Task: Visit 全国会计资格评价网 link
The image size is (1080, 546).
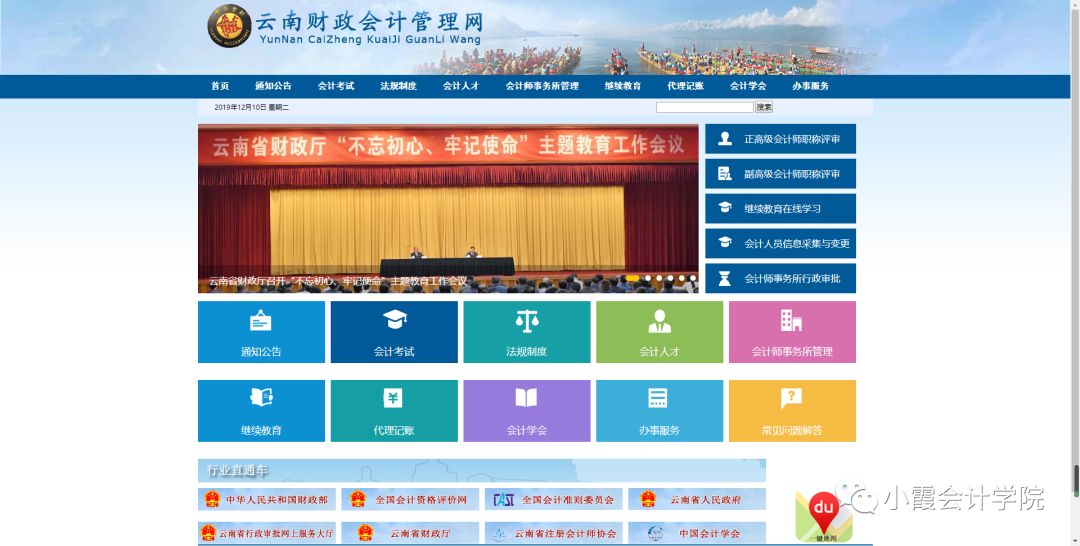Action: tap(410, 500)
